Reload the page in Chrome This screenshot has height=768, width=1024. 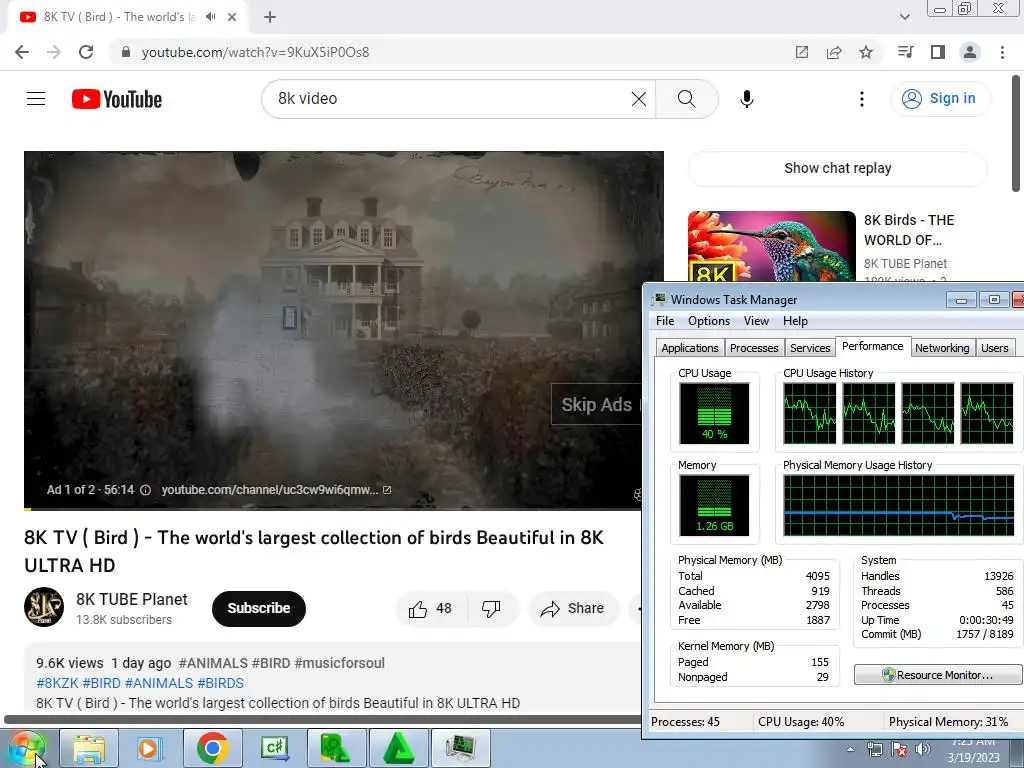86,52
